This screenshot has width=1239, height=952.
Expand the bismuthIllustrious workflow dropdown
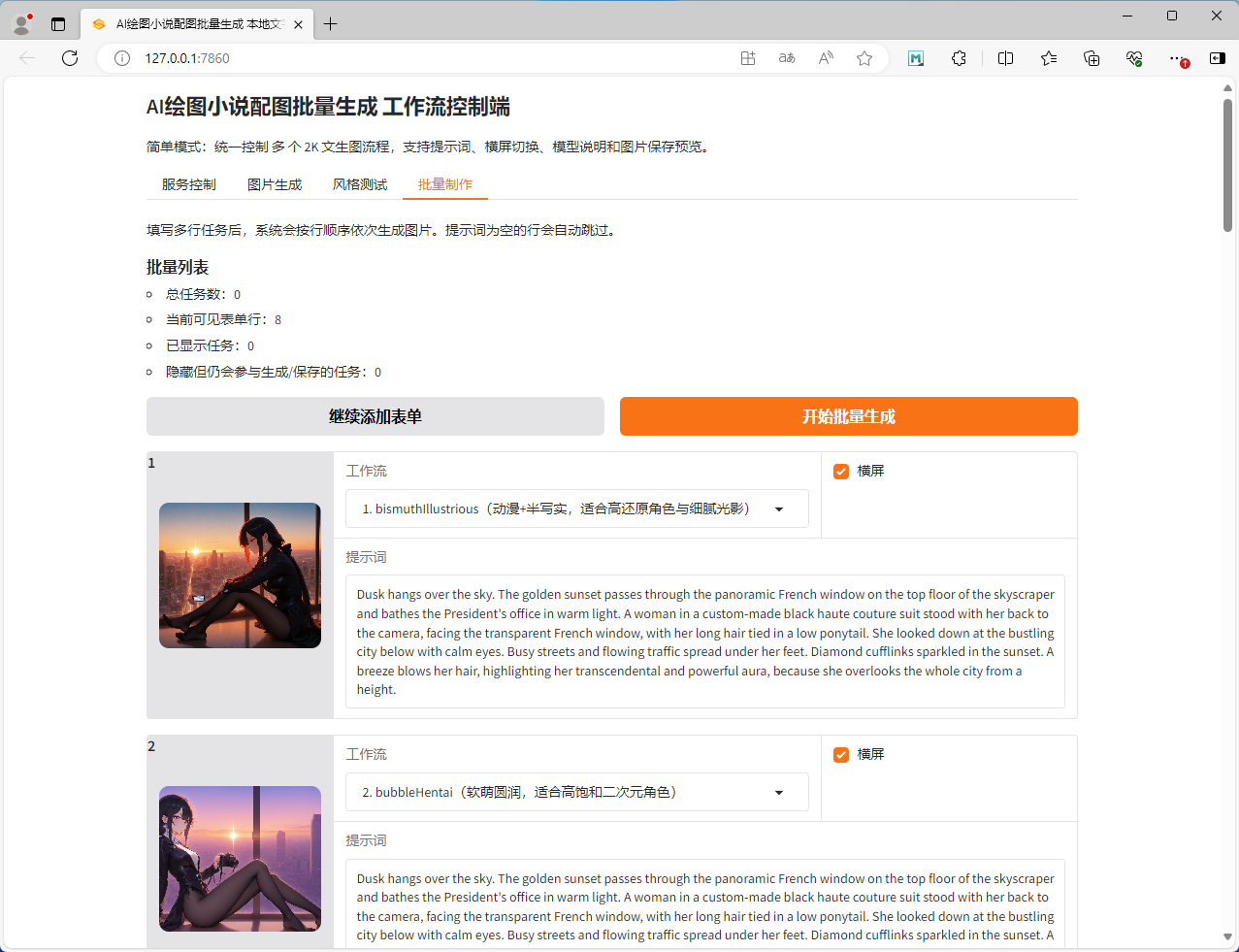576,509
